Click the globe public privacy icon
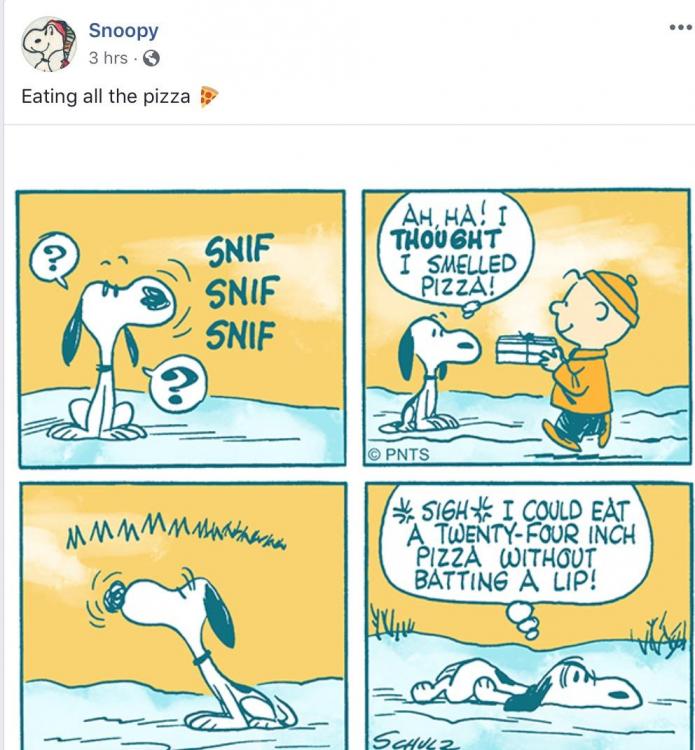This screenshot has width=695, height=750. click(x=151, y=58)
